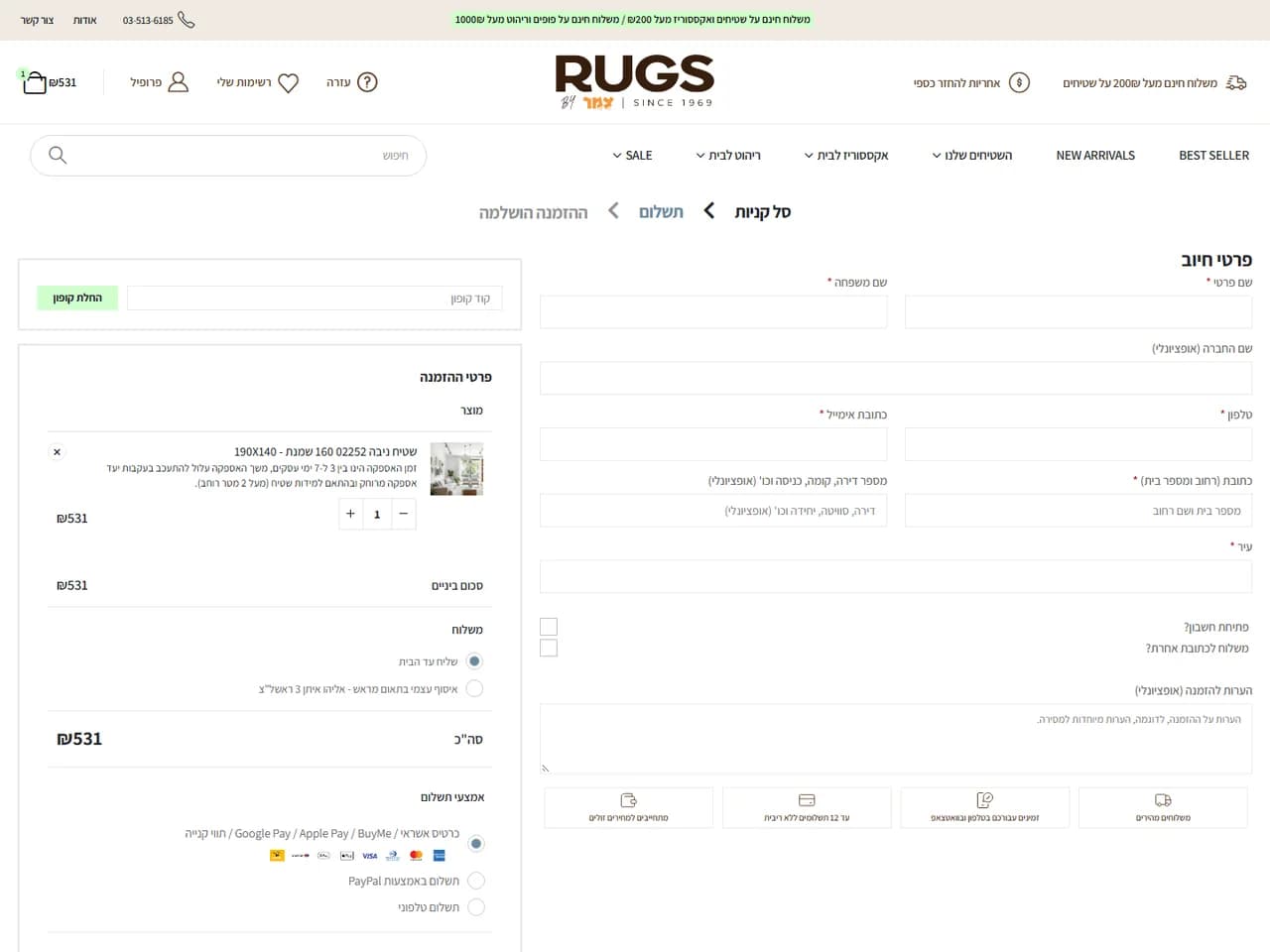Click the order notes text area
The width and height of the screenshot is (1270, 952).
click(x=896, y=739)
